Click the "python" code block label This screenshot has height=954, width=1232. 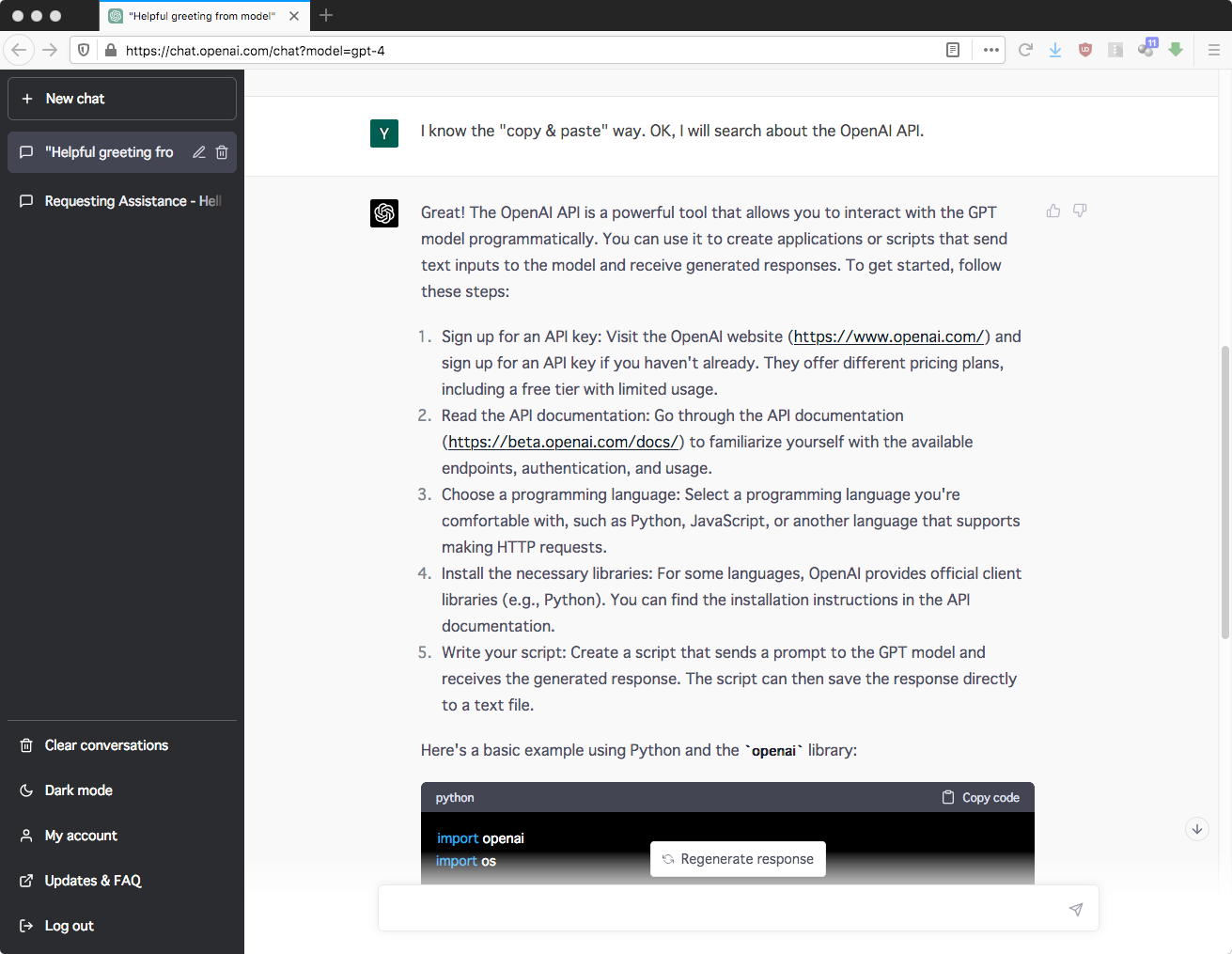455,798
